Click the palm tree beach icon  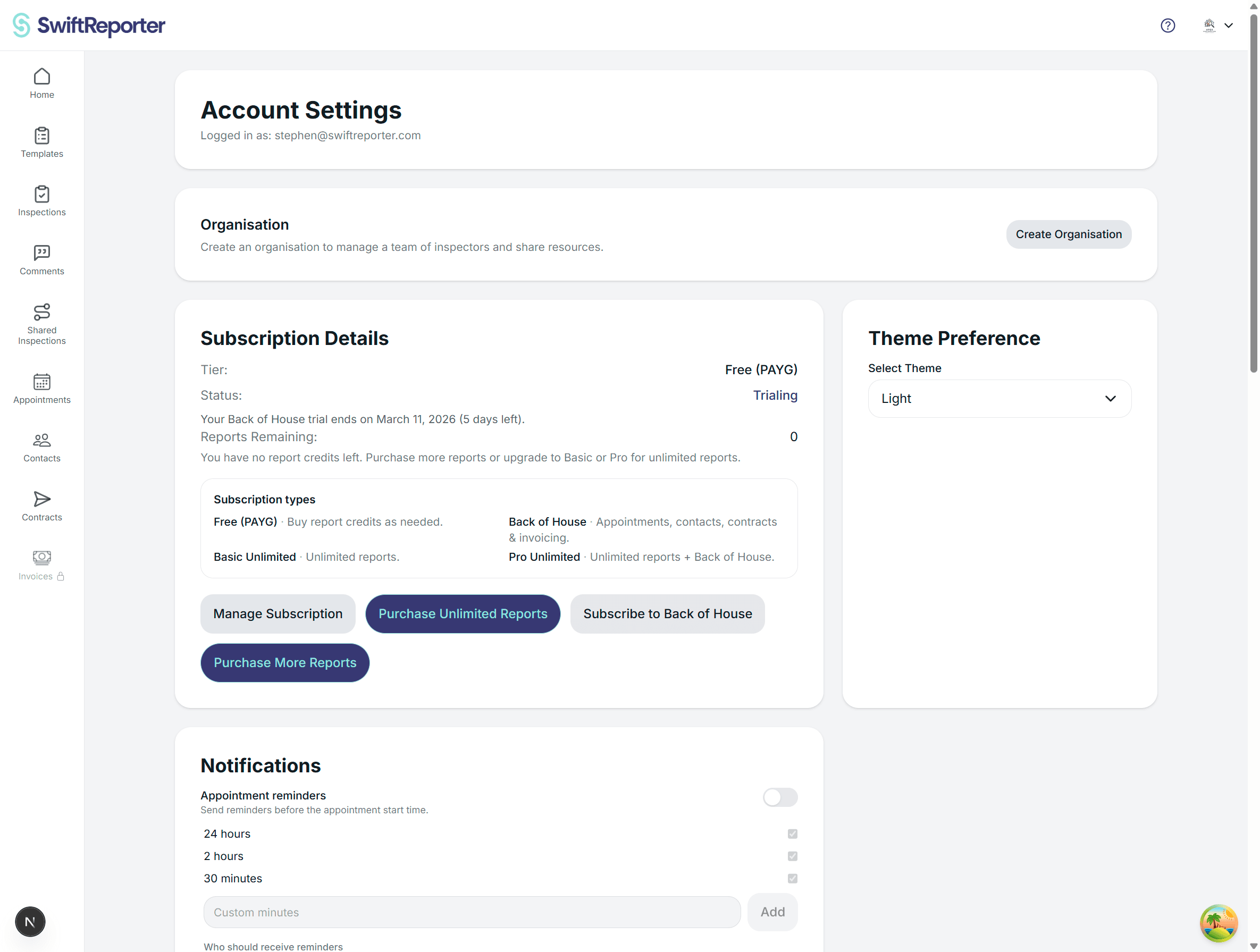click(1219, 923)
